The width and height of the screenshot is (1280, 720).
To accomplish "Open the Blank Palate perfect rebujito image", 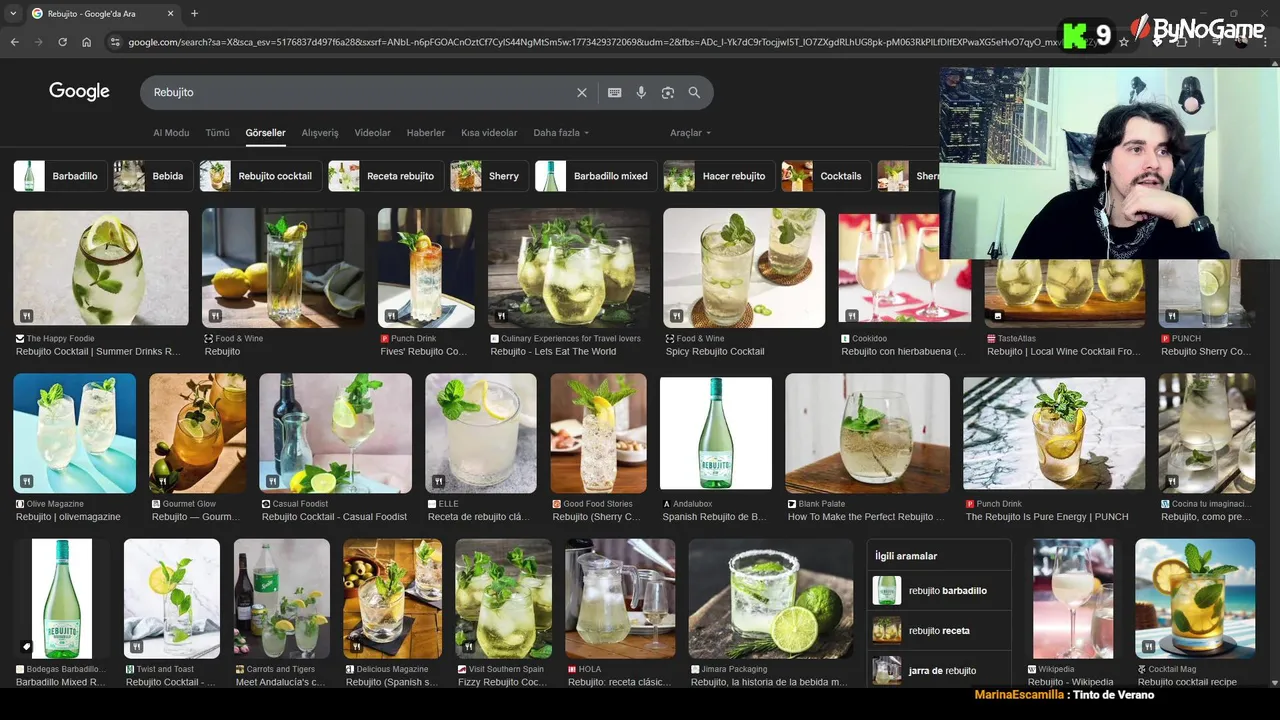I will click(867, 433).
